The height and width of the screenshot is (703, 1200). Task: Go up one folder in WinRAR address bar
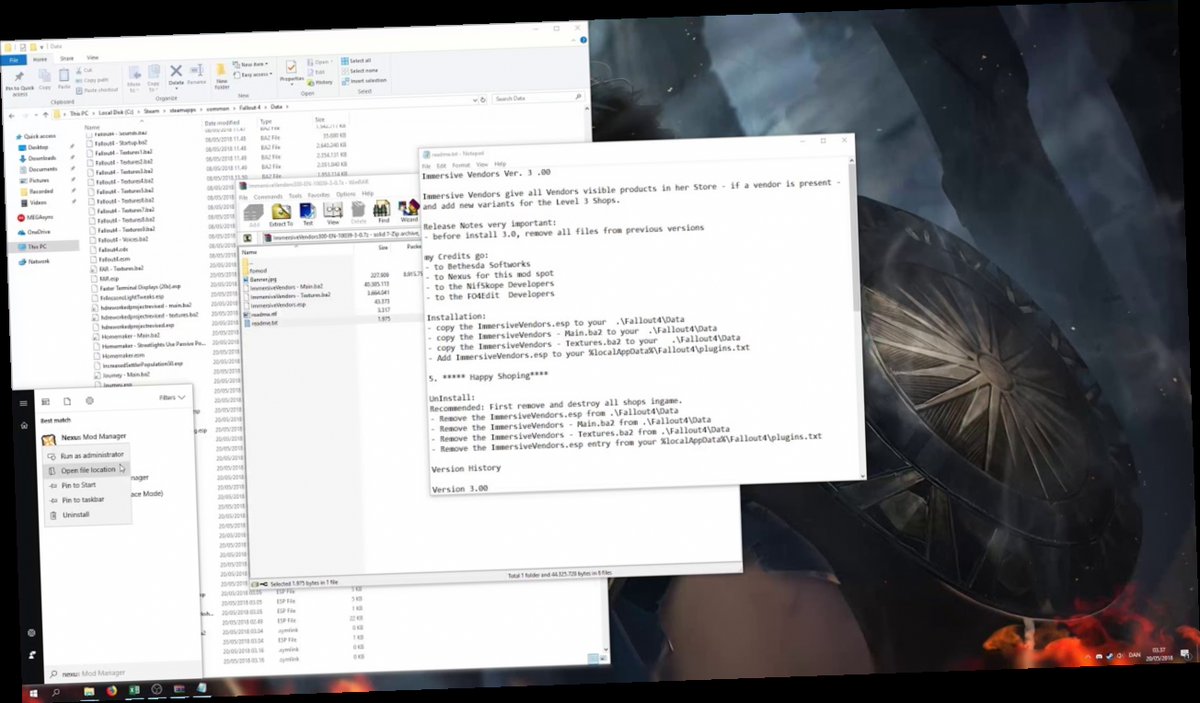pos(248,238)
